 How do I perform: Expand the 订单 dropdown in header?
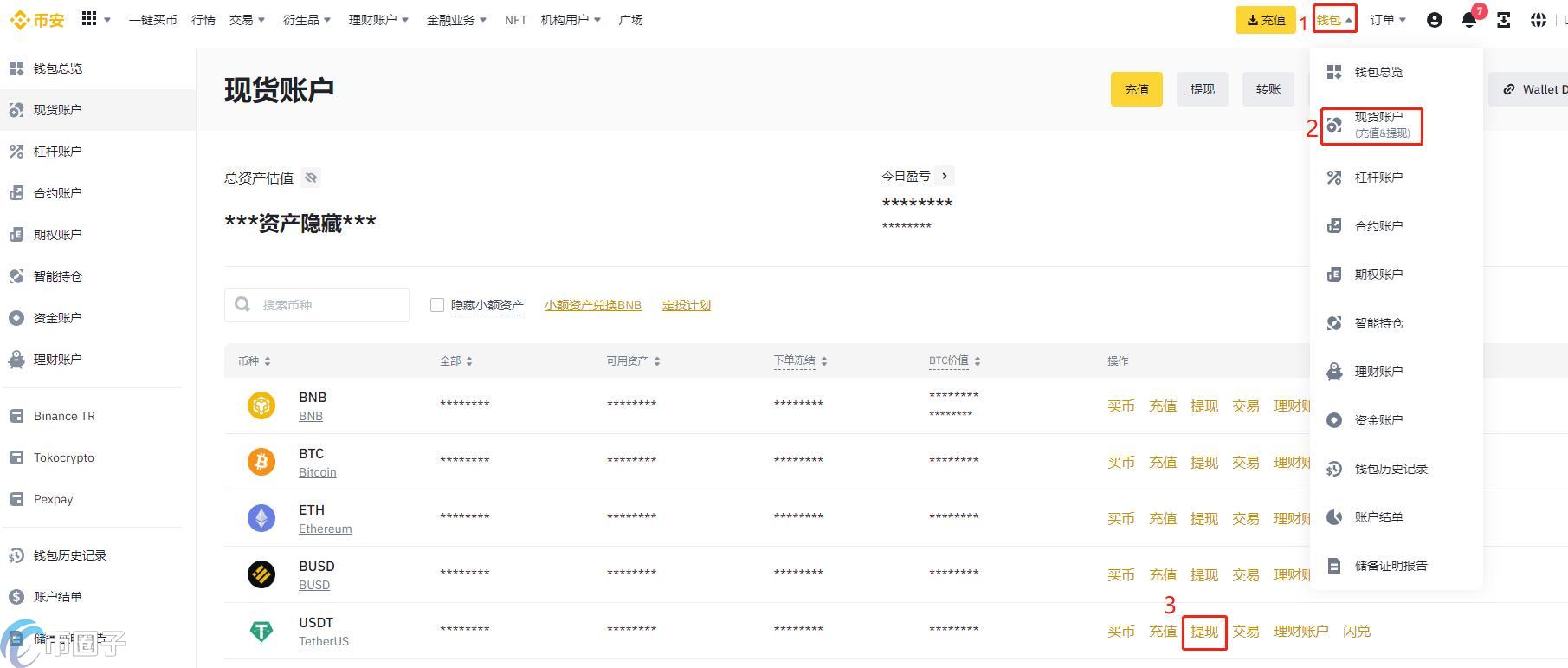(1388, 19)
